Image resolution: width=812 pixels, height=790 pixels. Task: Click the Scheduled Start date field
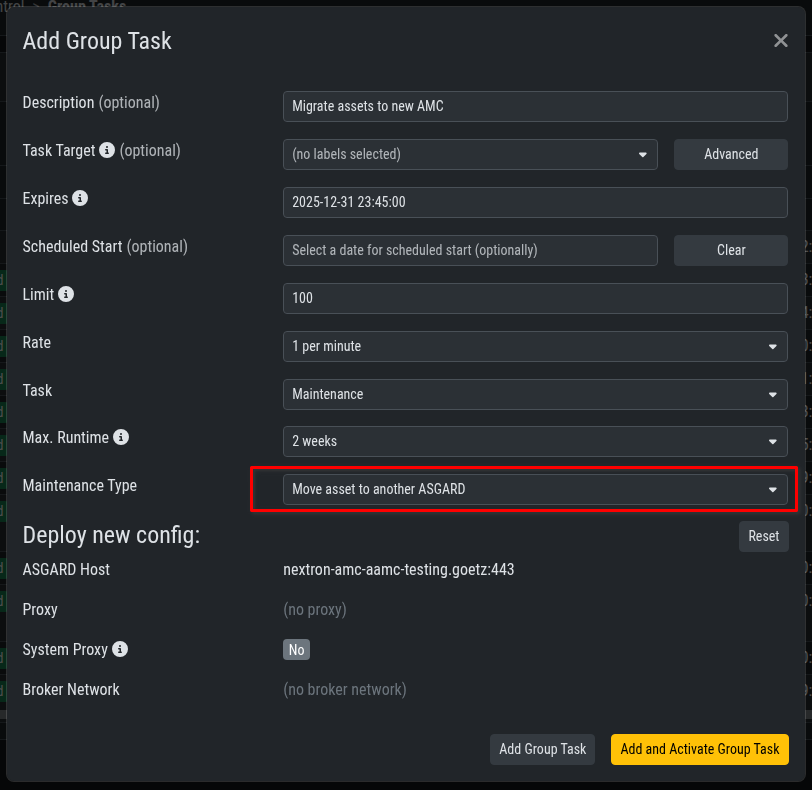click(470, 251)
